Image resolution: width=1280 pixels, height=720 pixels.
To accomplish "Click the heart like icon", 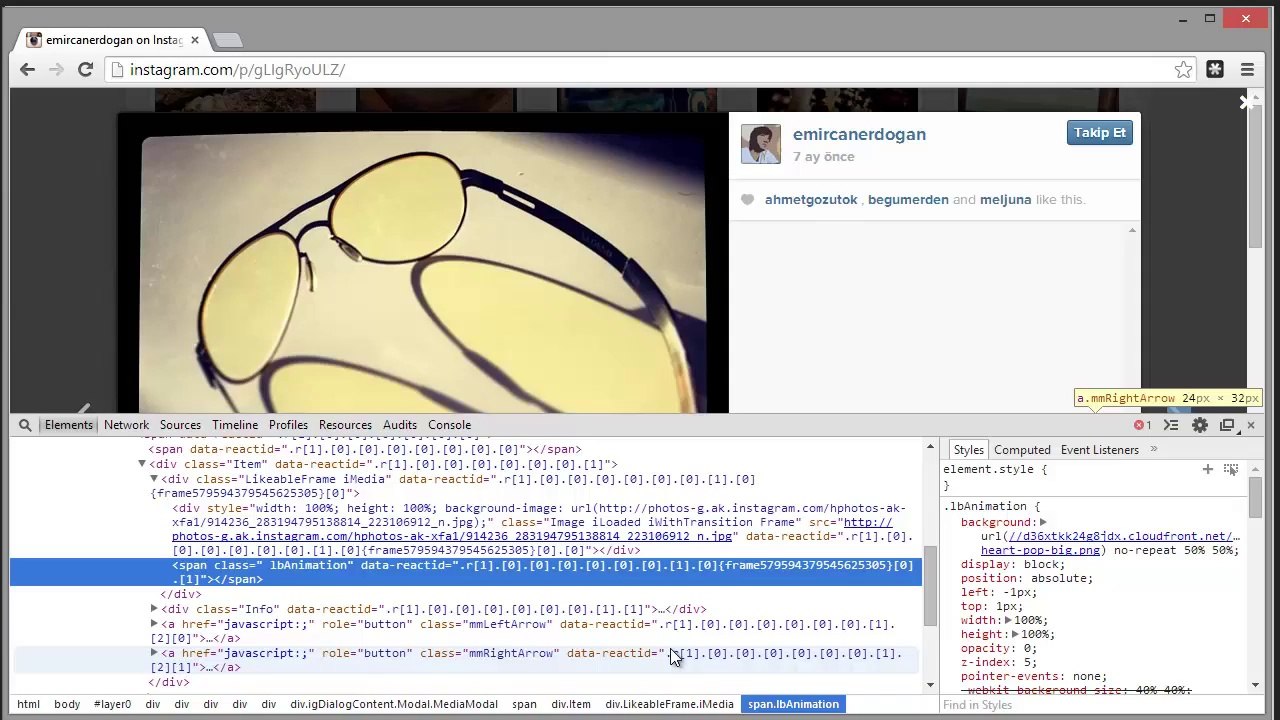I will [747, 200].
